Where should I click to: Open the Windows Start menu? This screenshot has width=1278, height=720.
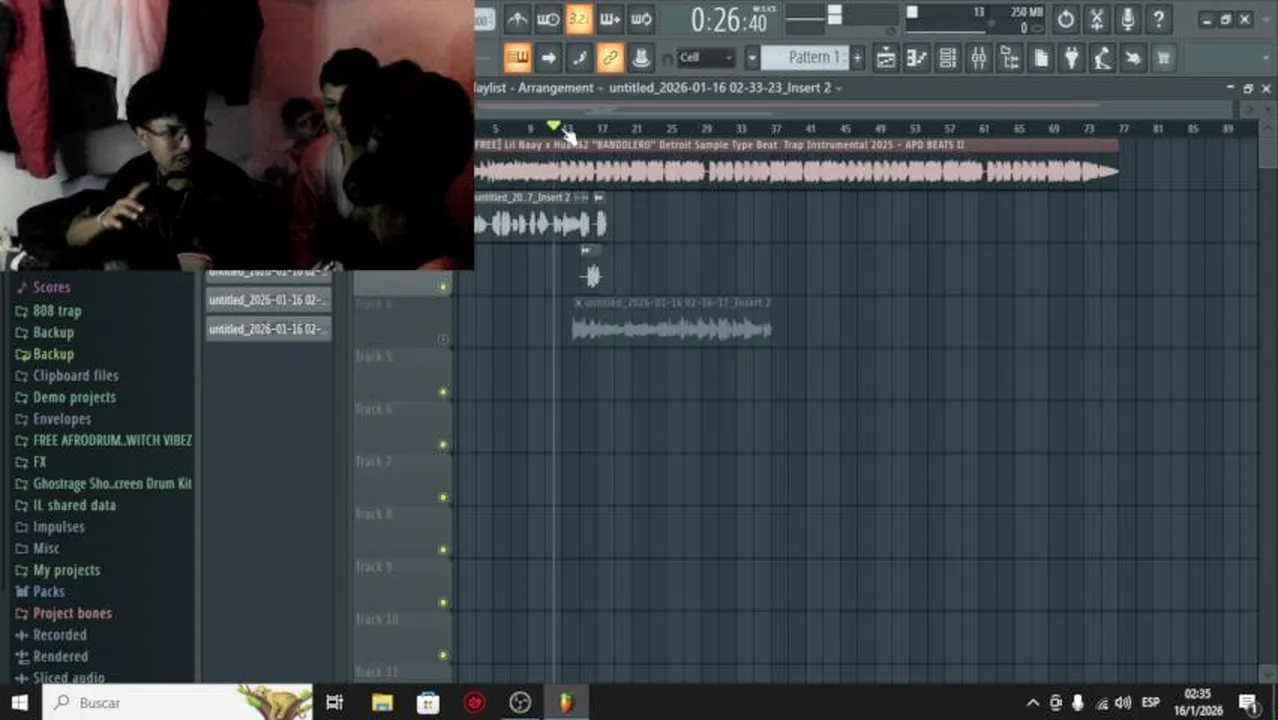point(20,703)
